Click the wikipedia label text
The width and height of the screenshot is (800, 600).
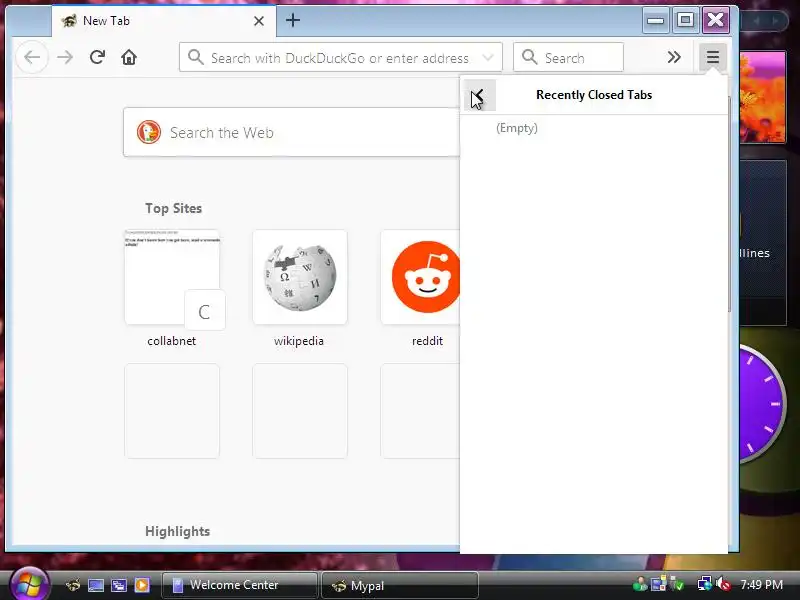(299, 341)
